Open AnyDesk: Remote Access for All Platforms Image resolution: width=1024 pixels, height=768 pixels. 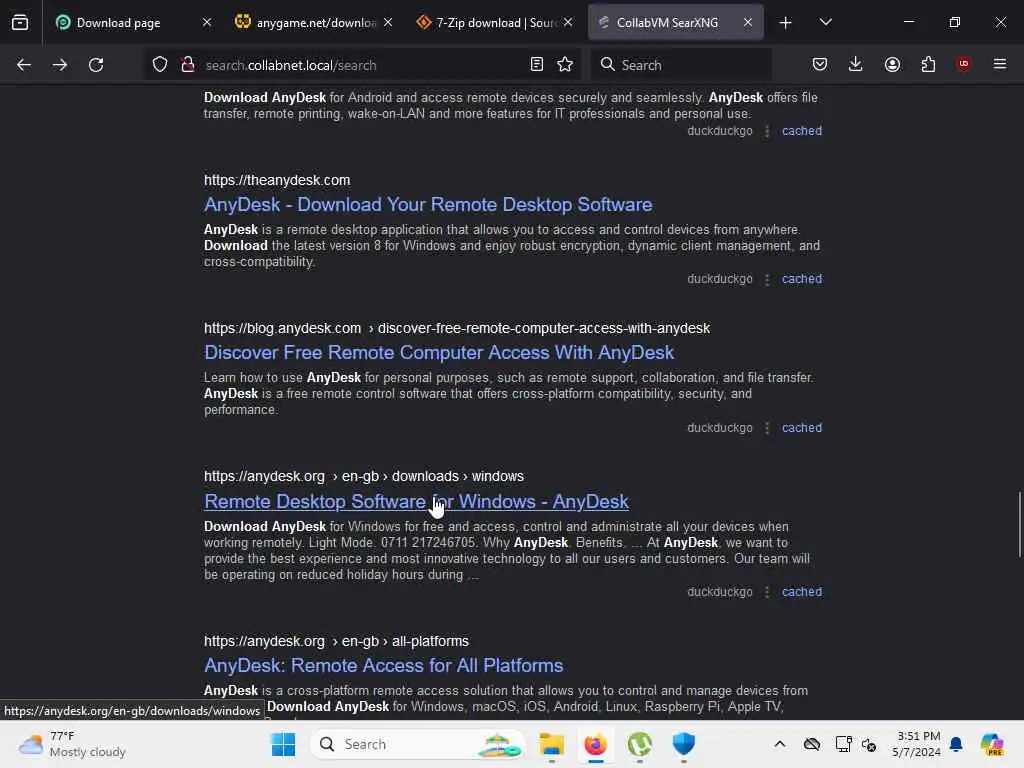coord(383,665)
